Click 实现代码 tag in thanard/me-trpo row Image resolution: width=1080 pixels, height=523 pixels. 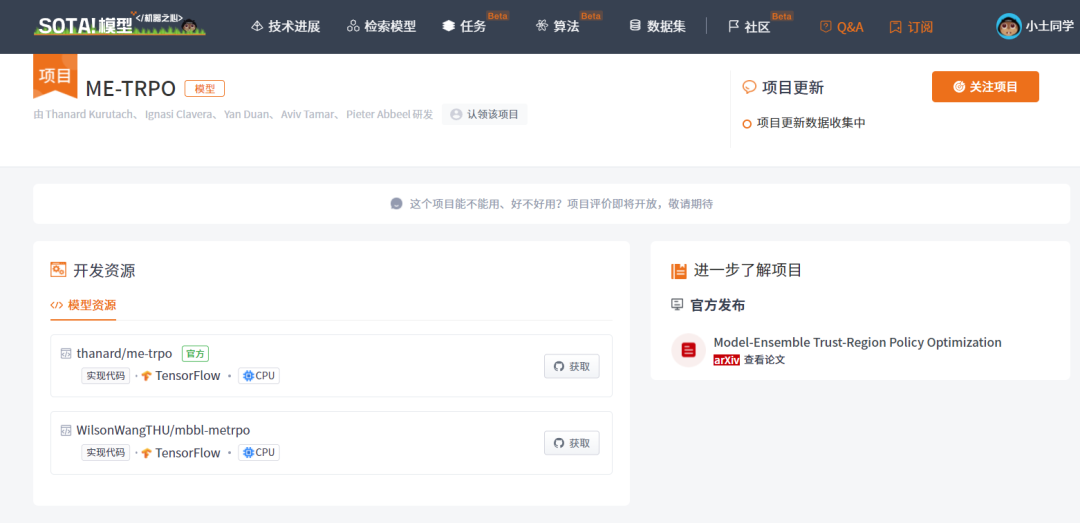tap(105, 376)
